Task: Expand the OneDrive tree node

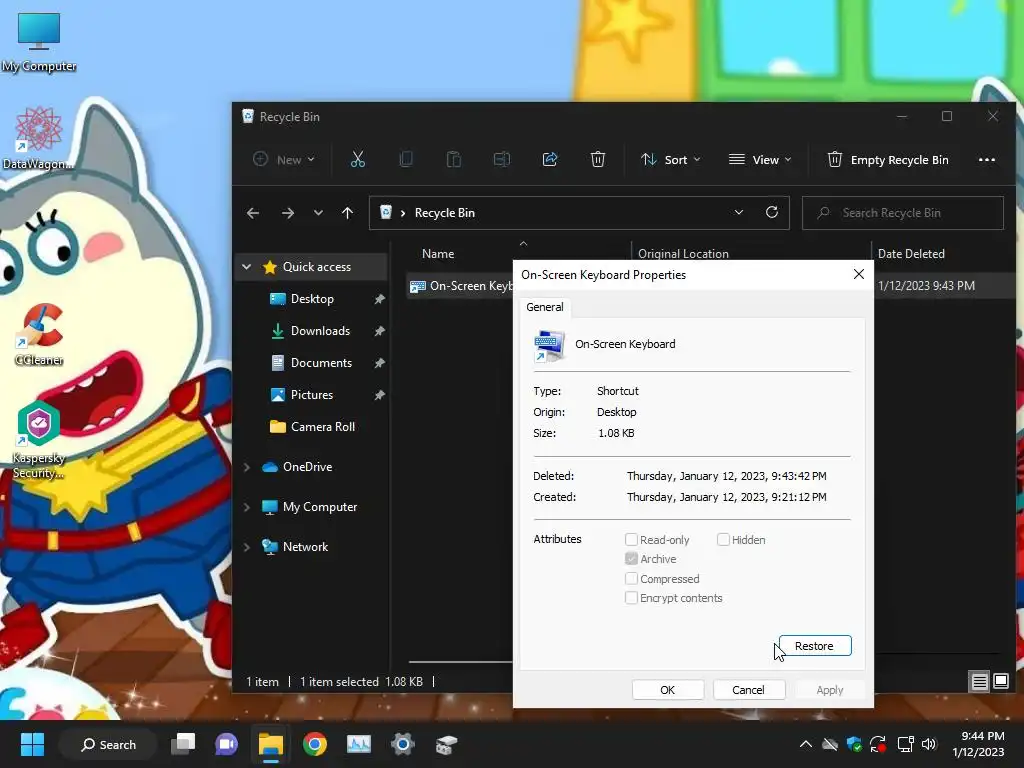Action: (247, 467)
